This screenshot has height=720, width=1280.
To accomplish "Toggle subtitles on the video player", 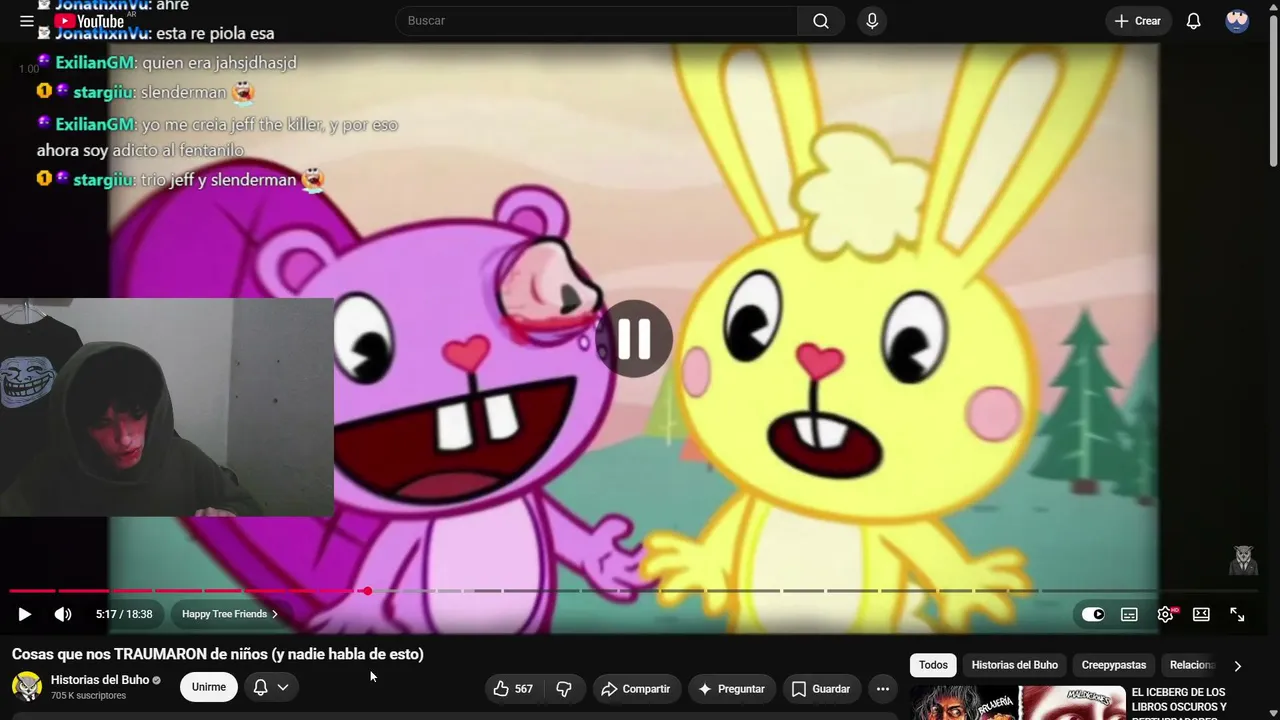I will (x=1129, y=614).
